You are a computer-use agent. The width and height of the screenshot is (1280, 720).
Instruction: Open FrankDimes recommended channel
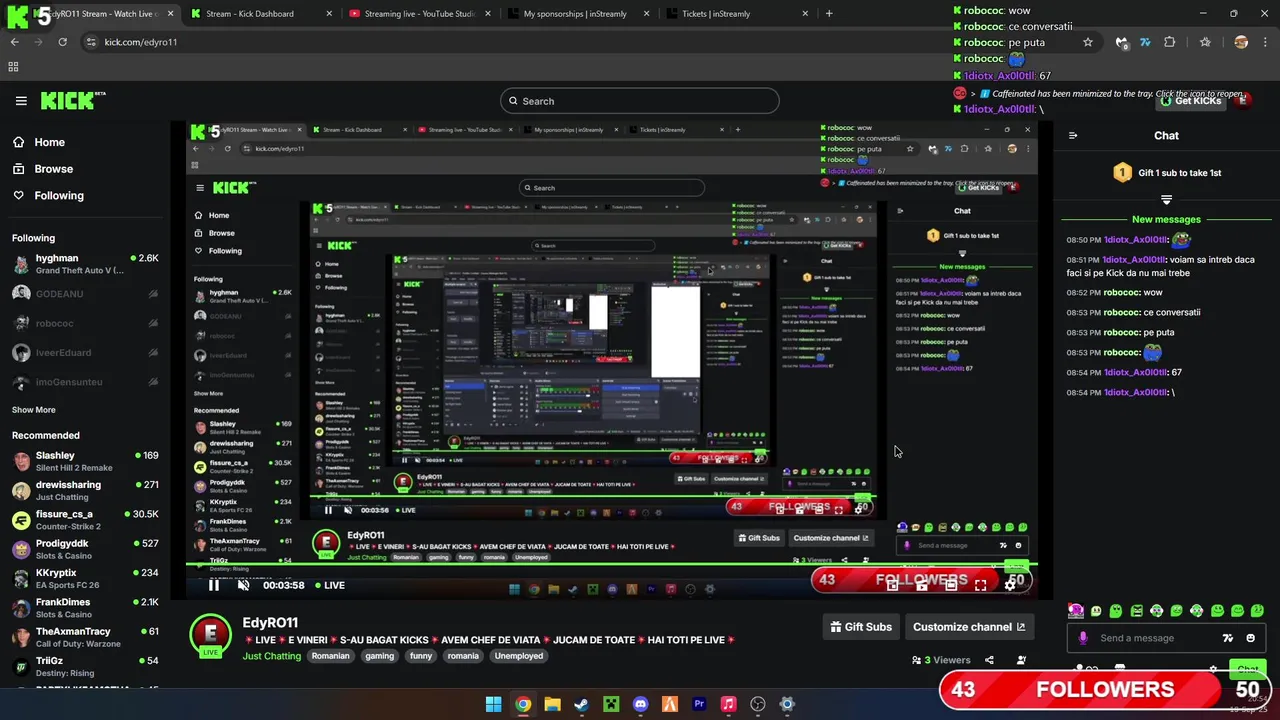[85, 608]
